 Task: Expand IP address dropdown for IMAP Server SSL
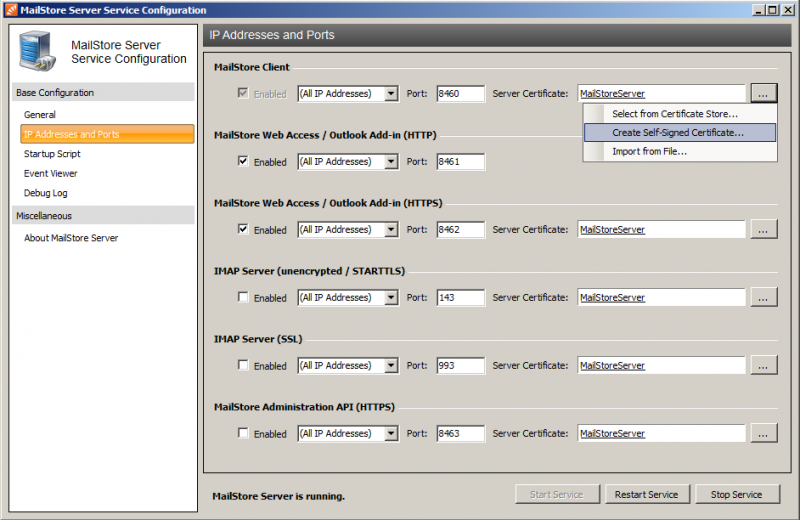pos(391,365)
